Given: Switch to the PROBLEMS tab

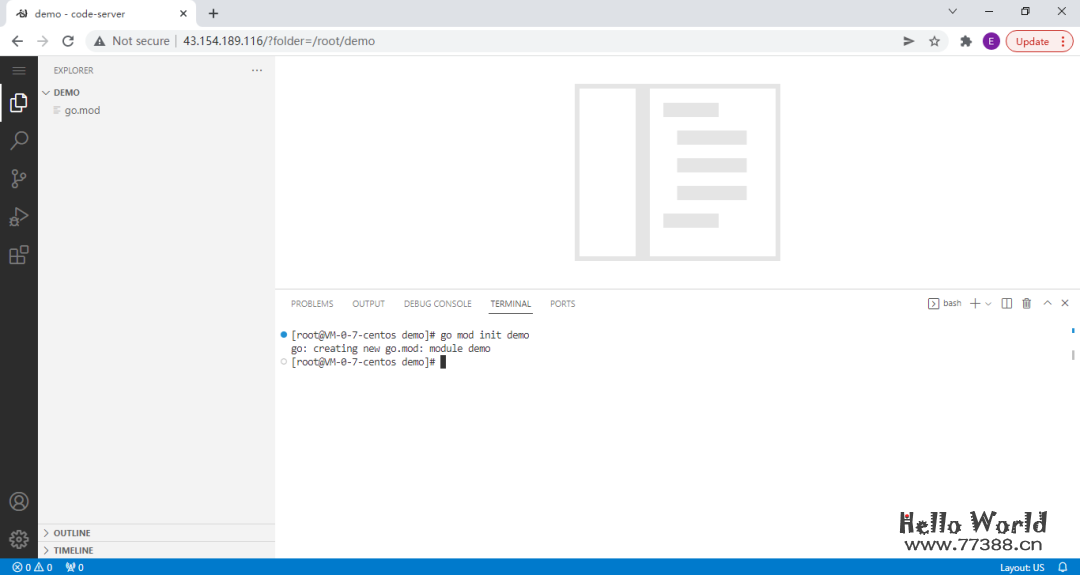Looking at the screenshot, I should coord(312,304).
